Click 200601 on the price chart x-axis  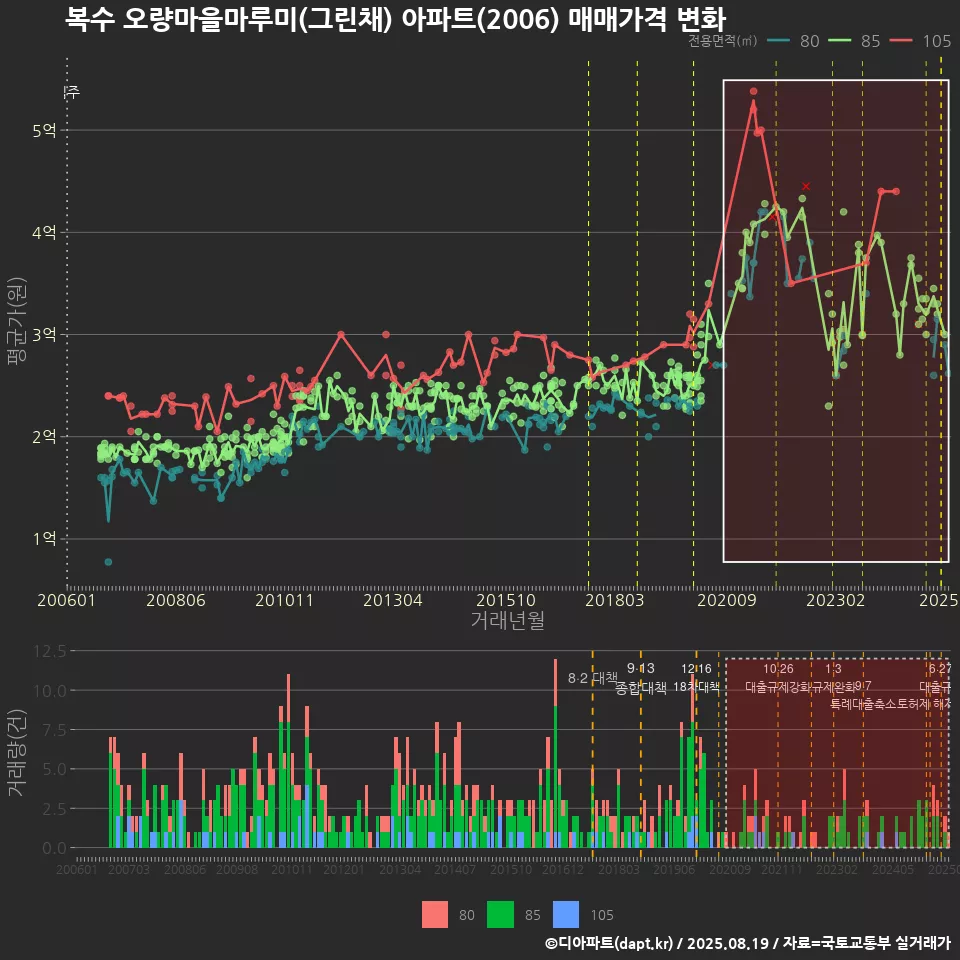click(x=67, y=600)
